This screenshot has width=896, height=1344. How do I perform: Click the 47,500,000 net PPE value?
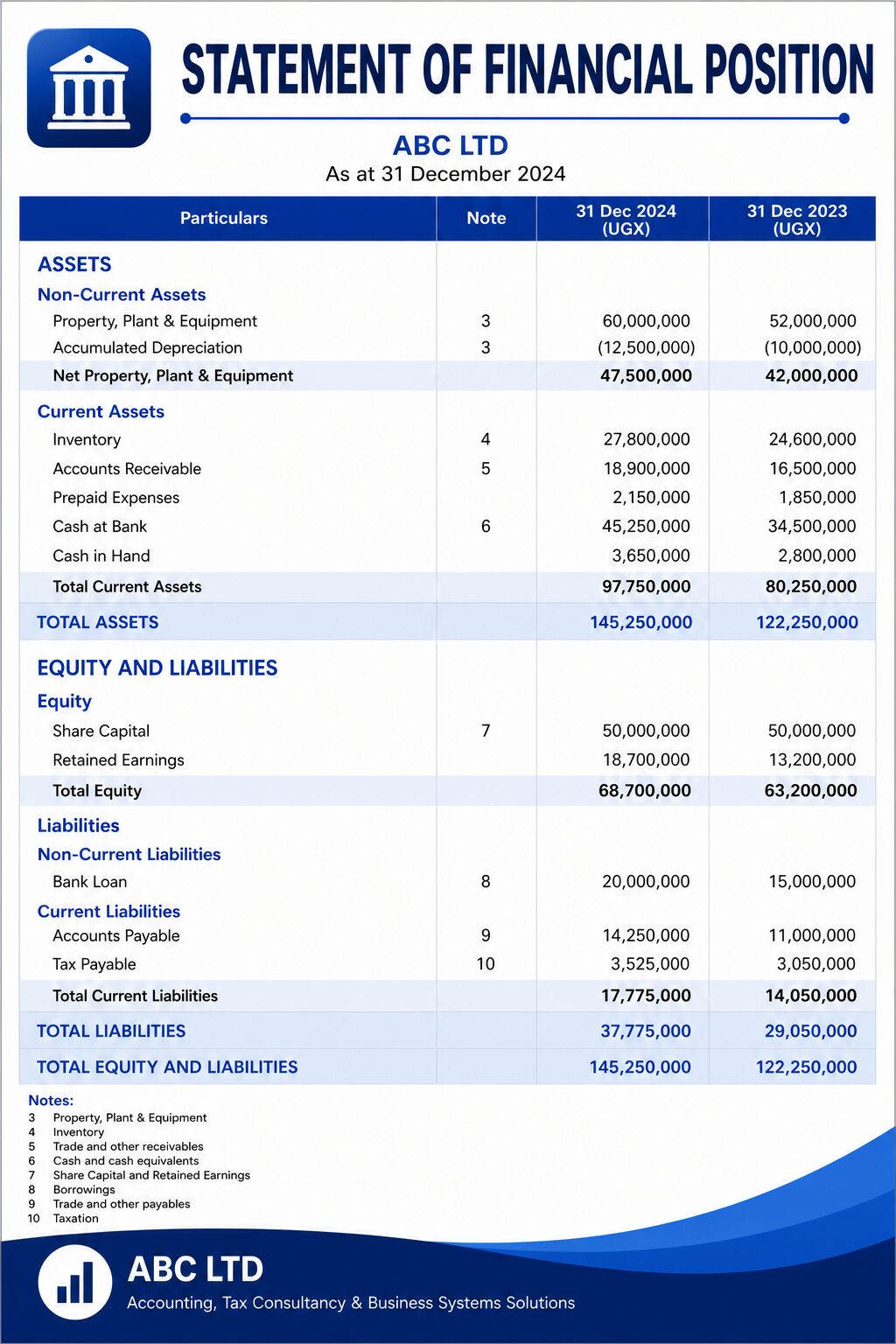tap(646, 376)
